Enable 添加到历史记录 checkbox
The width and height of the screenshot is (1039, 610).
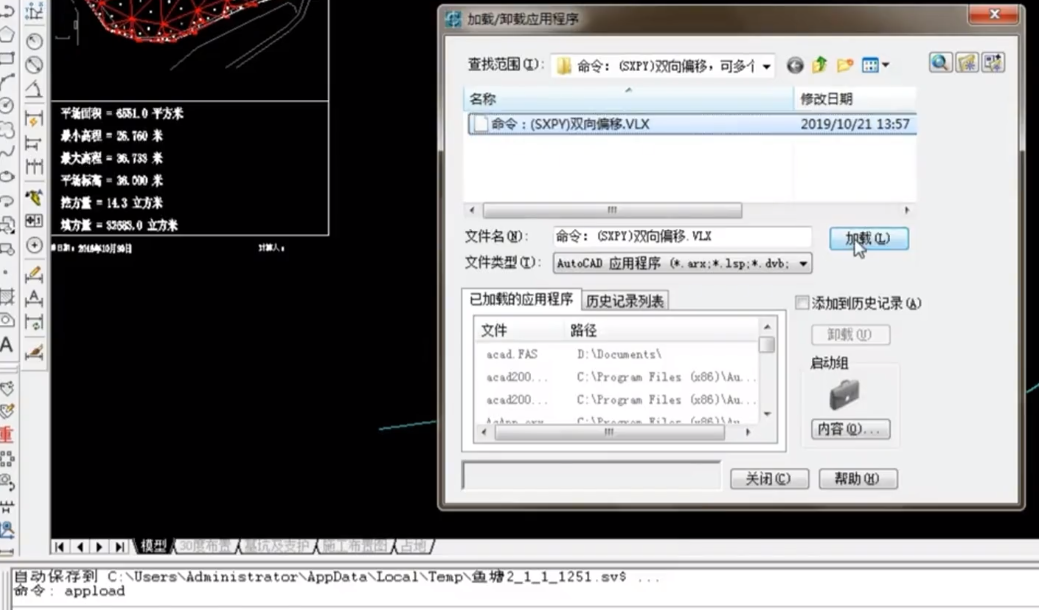click(x=802, y=303)
